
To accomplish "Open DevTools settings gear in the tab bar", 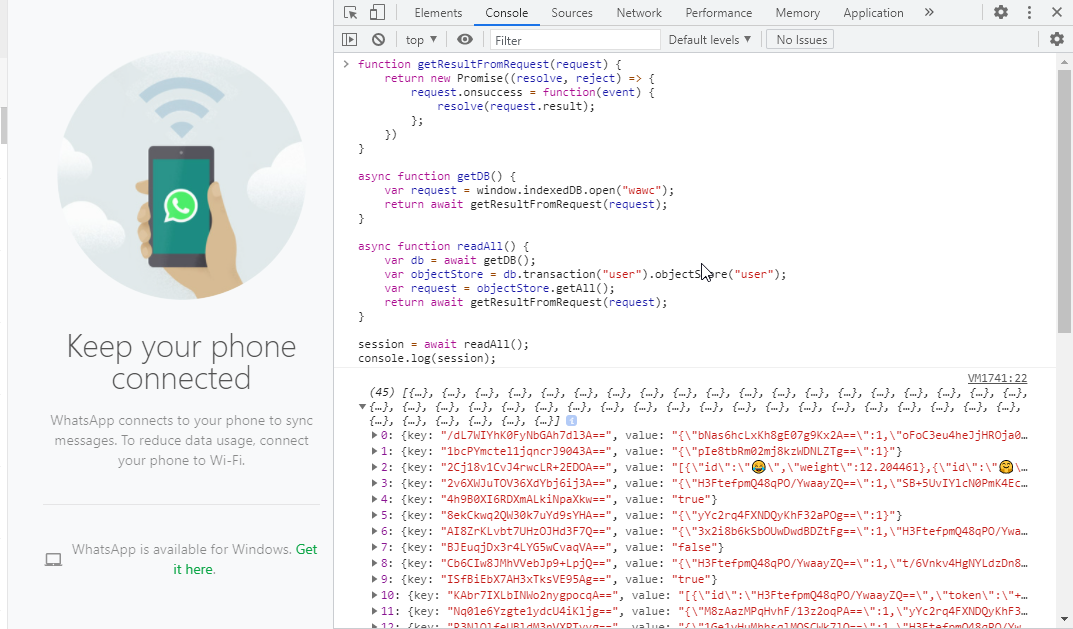I will coord(1000,12).
